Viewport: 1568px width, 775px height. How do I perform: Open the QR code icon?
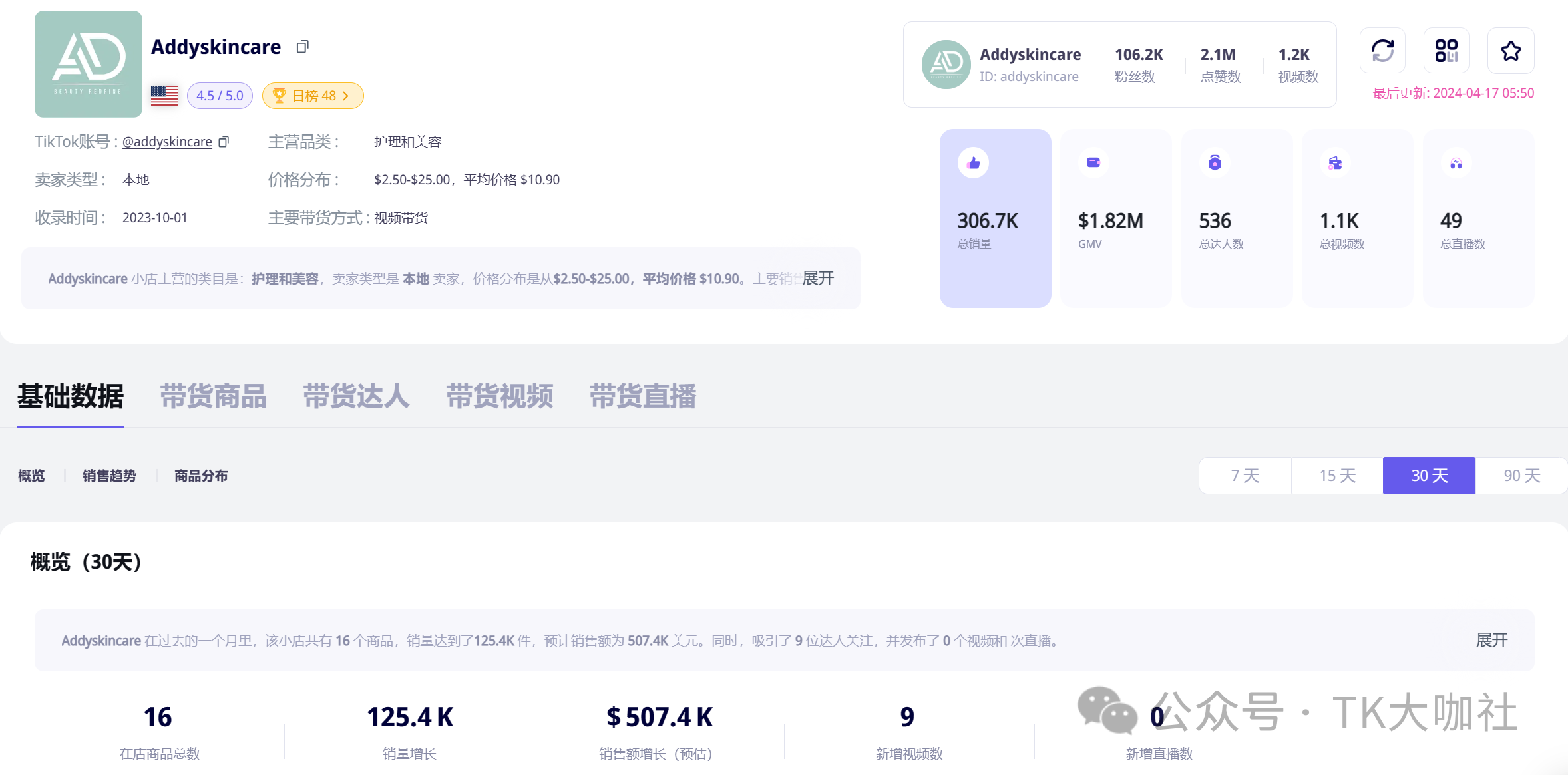coord(1446,51)
